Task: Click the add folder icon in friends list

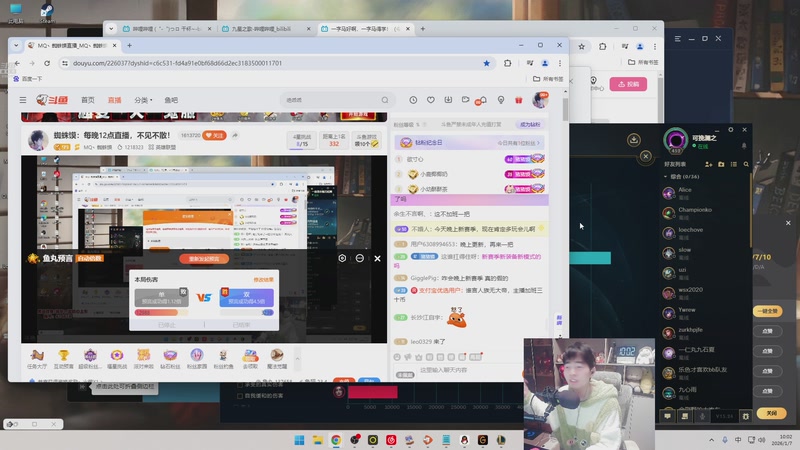Action: (x=721, y=164)
